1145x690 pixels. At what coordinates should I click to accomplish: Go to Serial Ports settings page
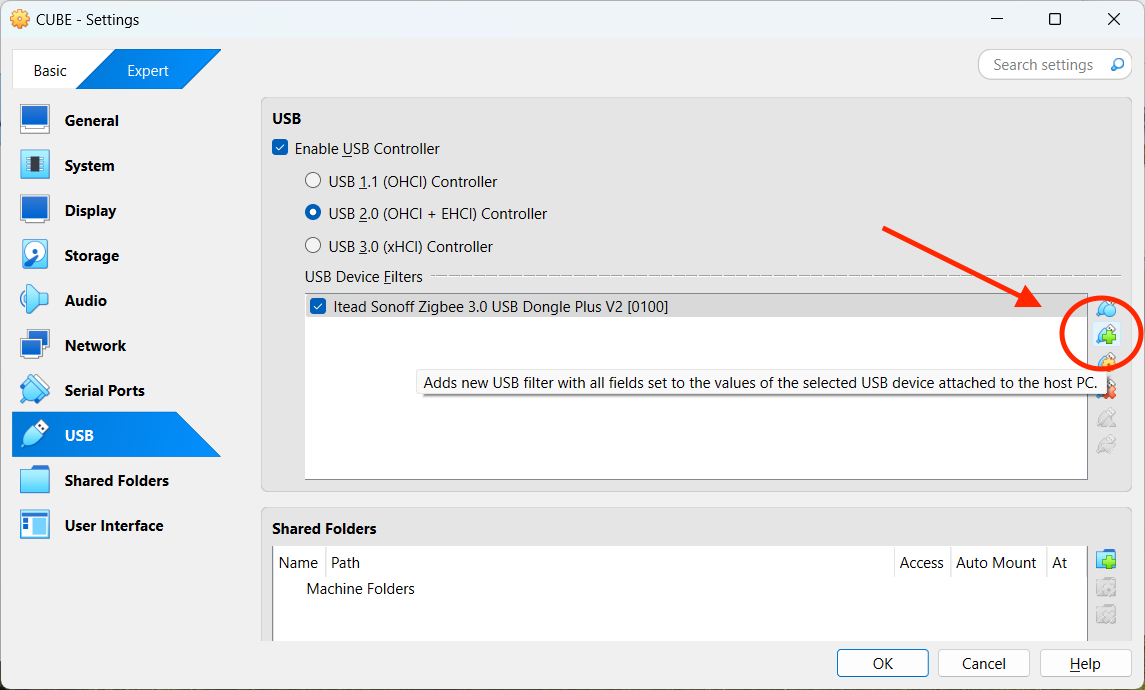pos(104,391)
